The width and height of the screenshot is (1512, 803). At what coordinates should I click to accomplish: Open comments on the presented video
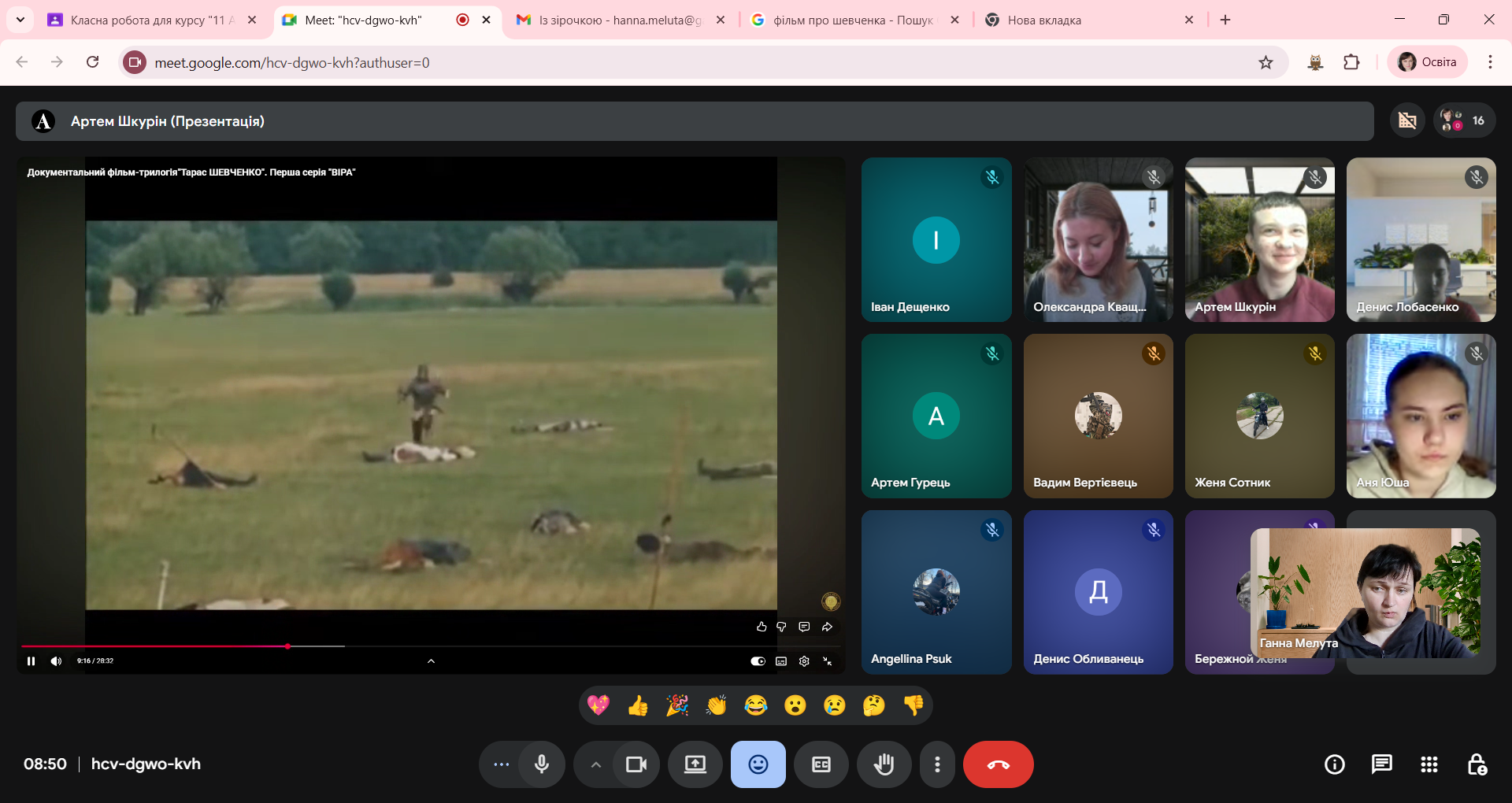point(804,627)
